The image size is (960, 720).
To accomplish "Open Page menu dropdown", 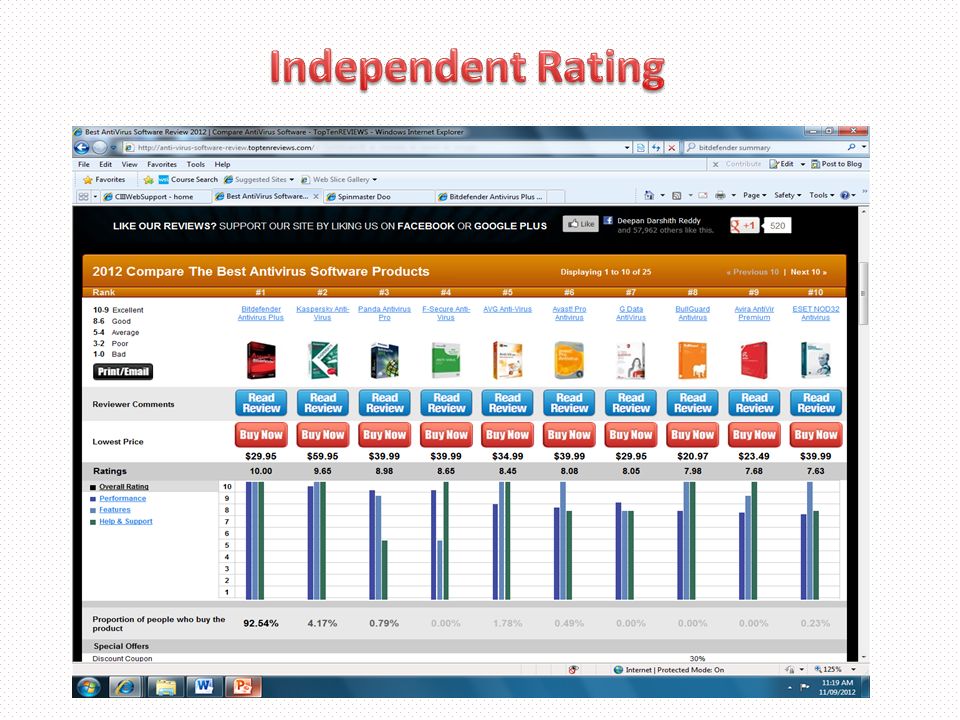I will [x=755, y=195].
